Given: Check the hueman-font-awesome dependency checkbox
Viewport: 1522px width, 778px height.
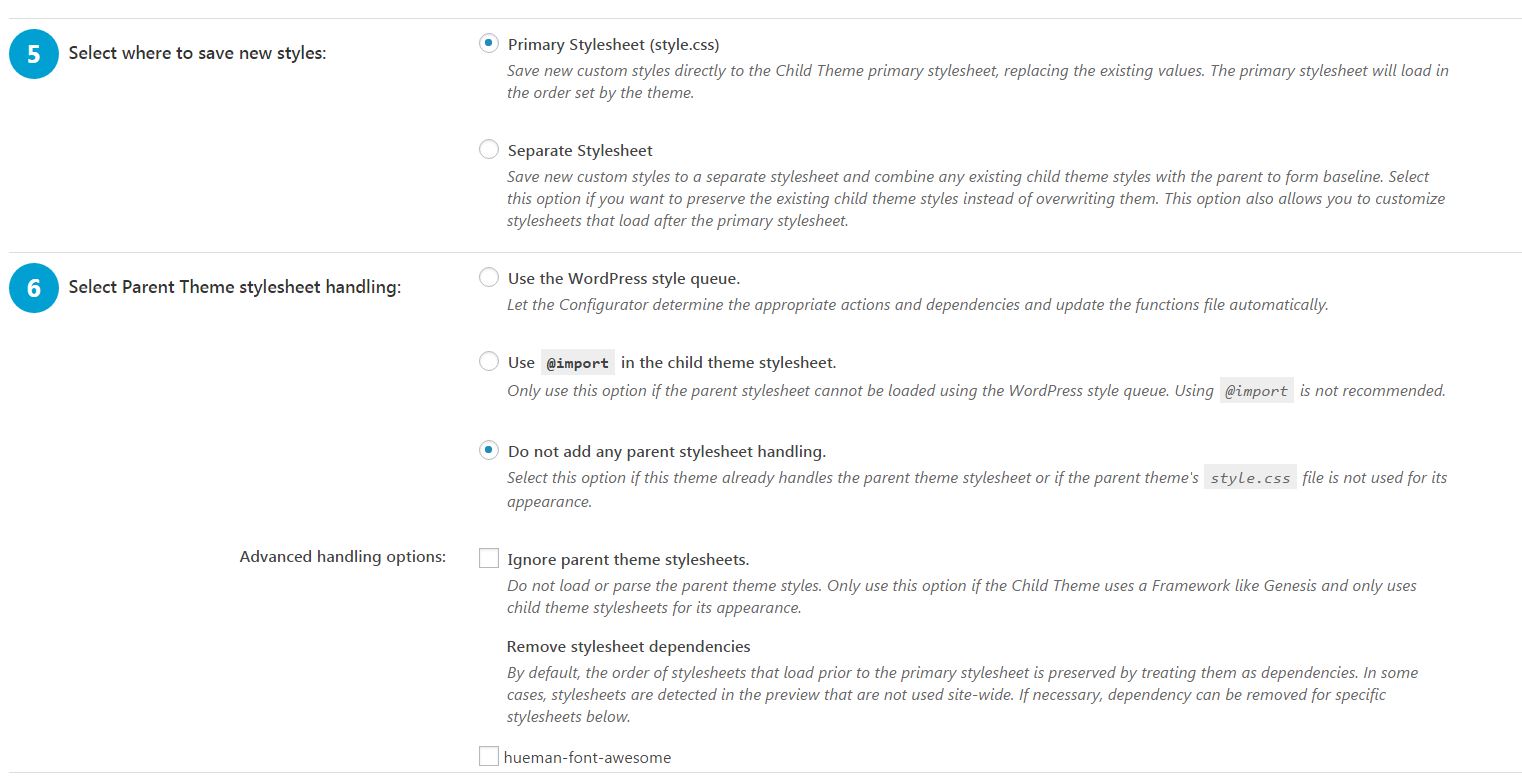Looking at the screenshot, I should pyautogui.click(x=489, y=757).
